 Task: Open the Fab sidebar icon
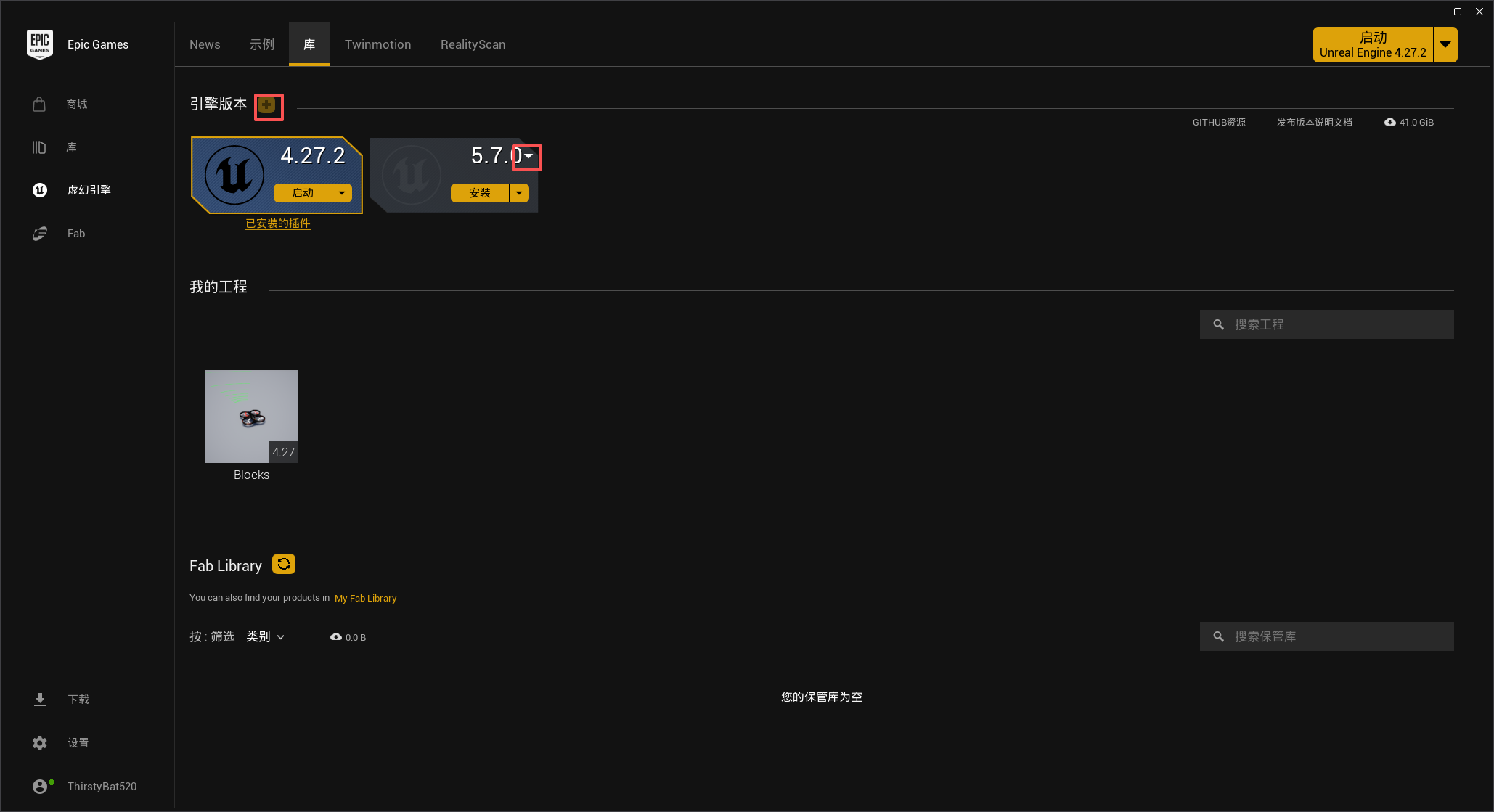[40, 234]
